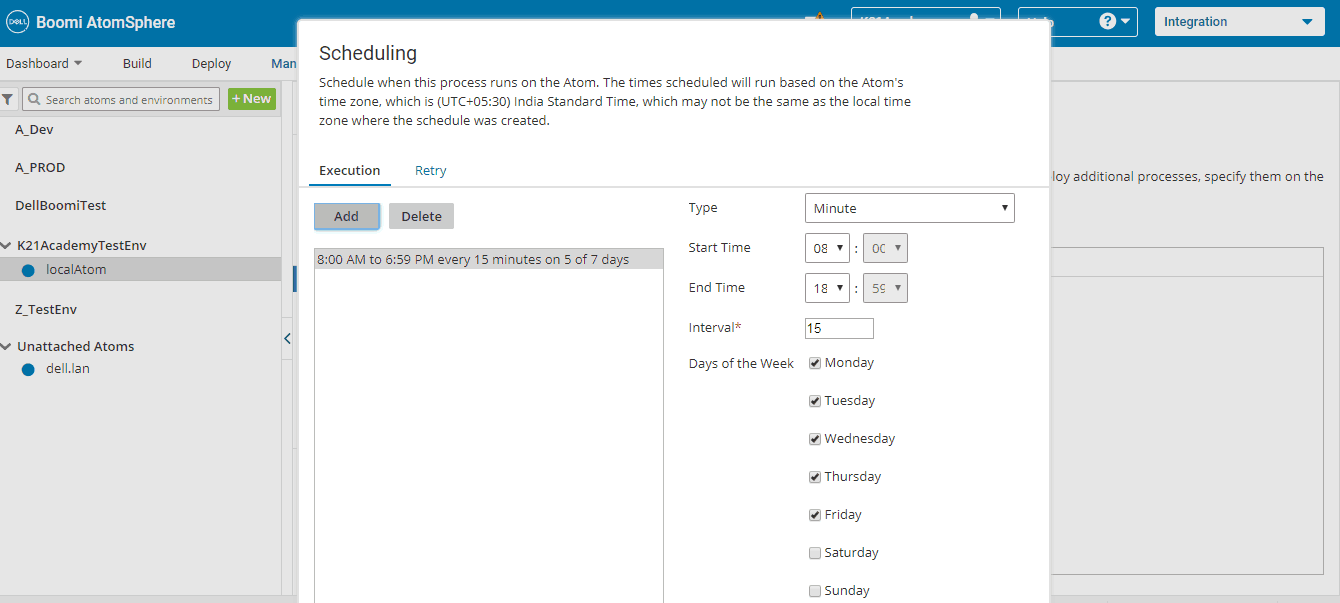This screenshot has width=1340, height=603.
Task: Uncheck the Thursday checkbox
Action: coord(815,477)
